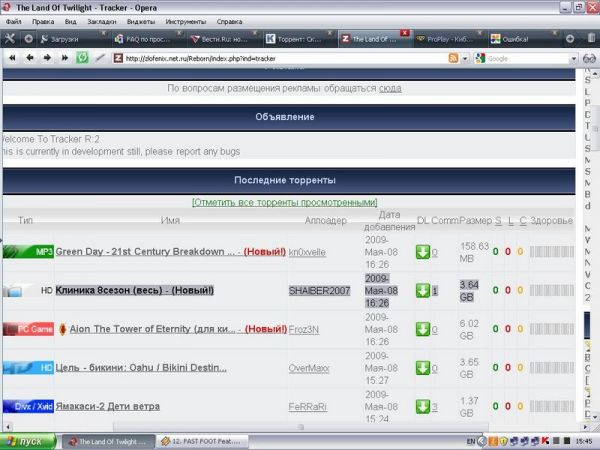This screenshot has height=450, width=600.
Task: Open the Закладки menu
Action: click(102, 22)
